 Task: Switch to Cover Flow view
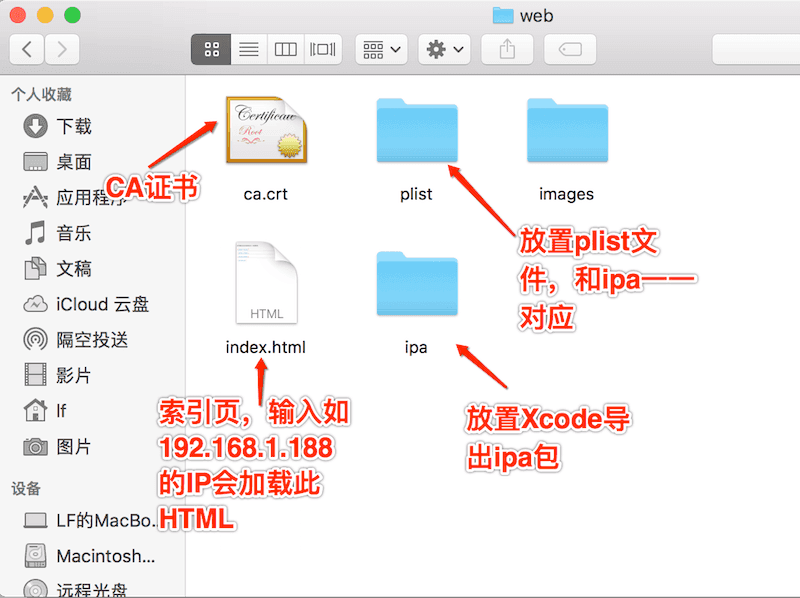point(323,49)
